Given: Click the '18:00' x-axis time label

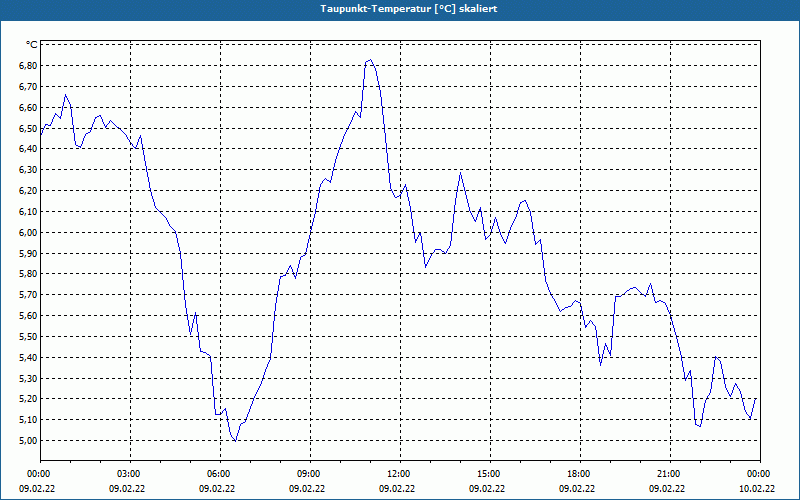Looking at the screenshot, I should point(579,474).
